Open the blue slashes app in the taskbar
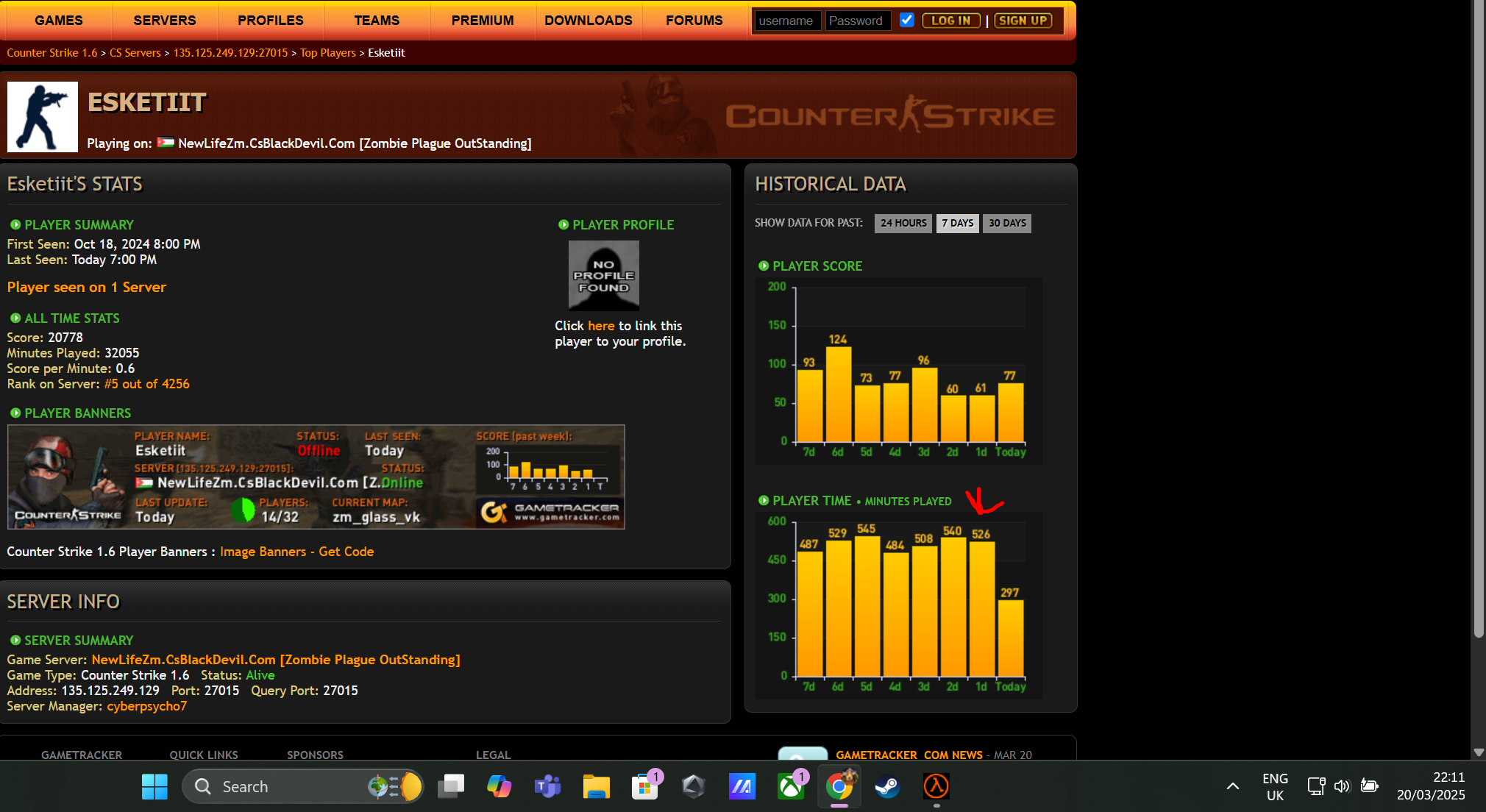Image resolution: width=1486 pixels, height=812 pixels. coord(742,787)
